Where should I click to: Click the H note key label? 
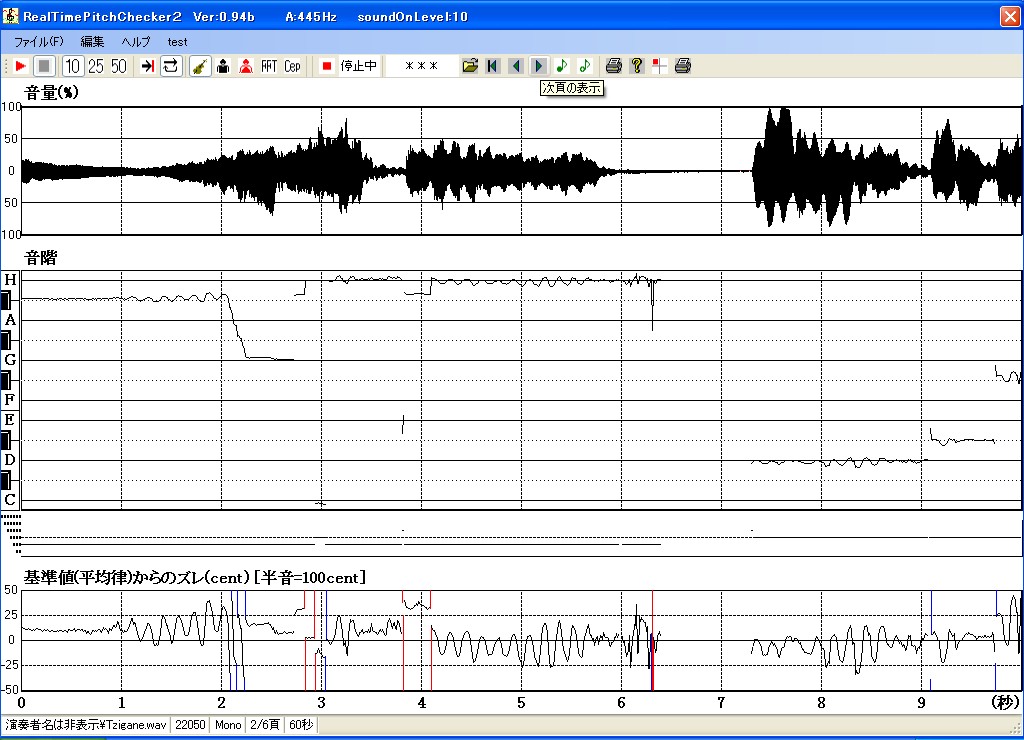(10, 280)
